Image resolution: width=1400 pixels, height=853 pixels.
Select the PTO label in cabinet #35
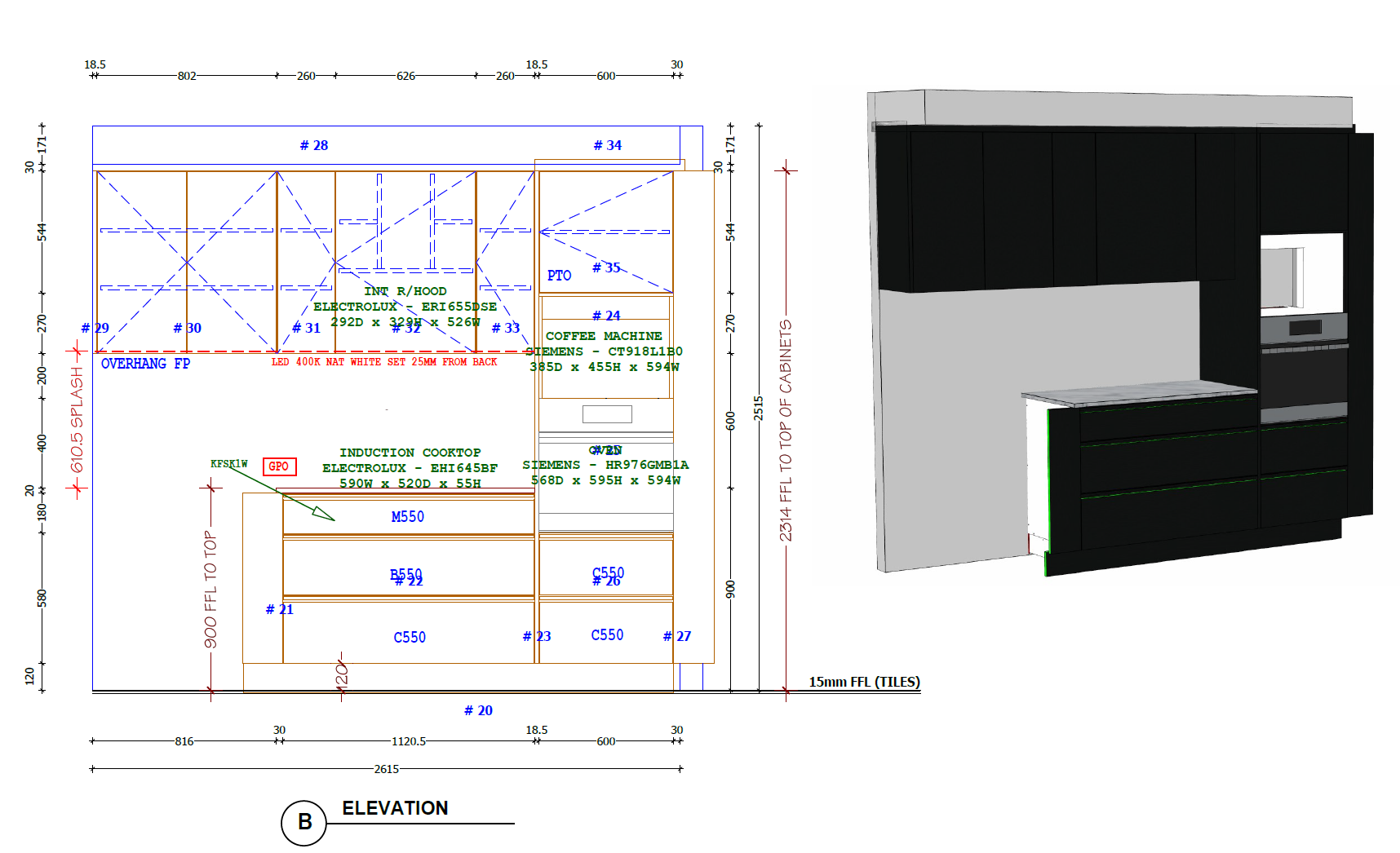560,276
